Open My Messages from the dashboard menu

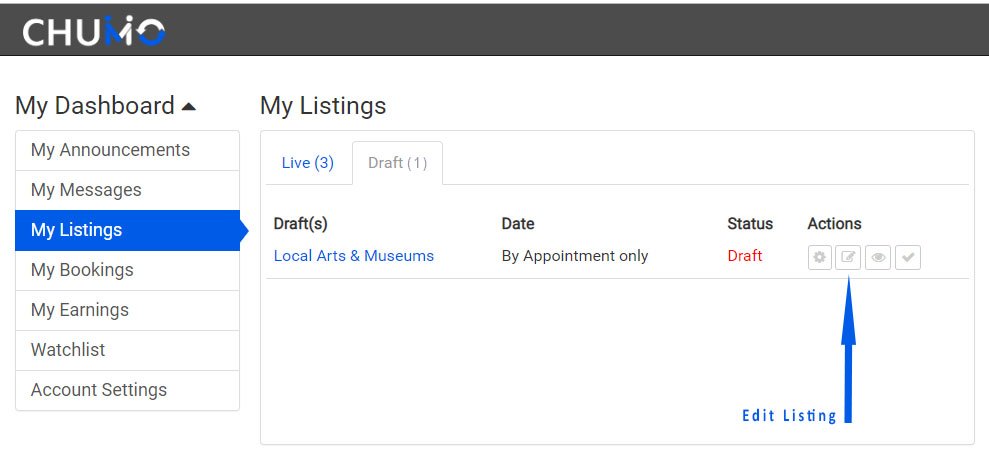[x=127, y=190]
